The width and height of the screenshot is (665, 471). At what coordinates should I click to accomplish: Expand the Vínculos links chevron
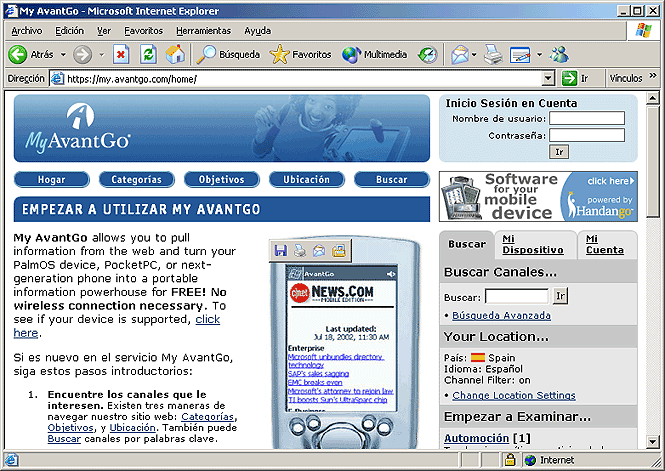click(x=653, y=76)
